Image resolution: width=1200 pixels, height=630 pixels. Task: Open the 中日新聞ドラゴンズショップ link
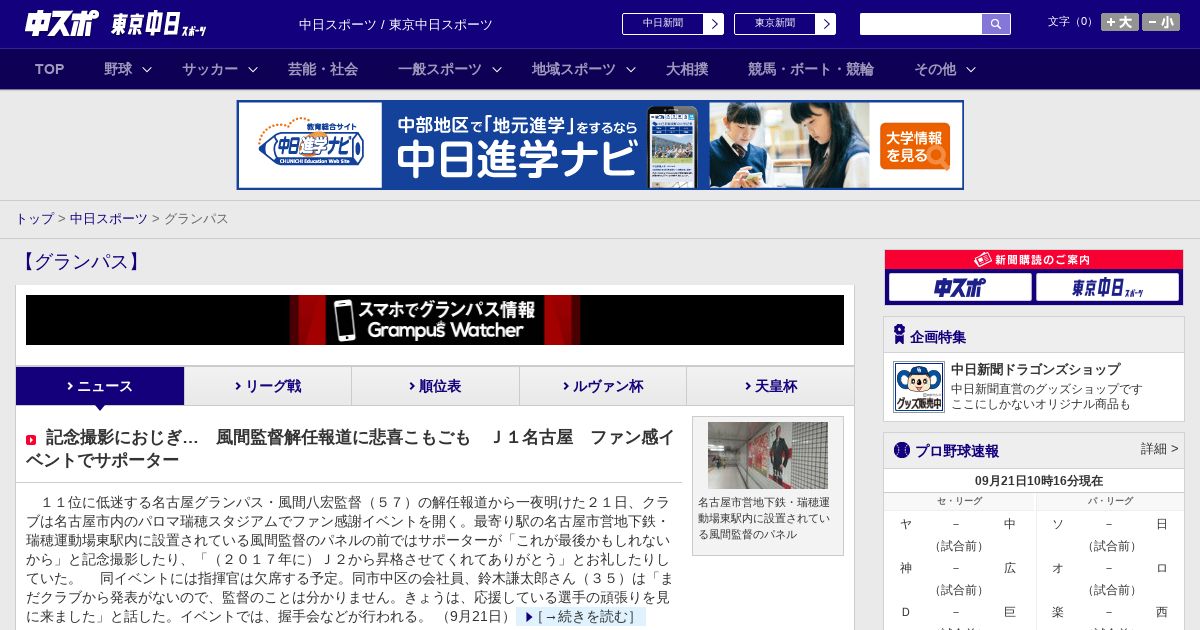pyautogui.click(x=1035, y=369)
